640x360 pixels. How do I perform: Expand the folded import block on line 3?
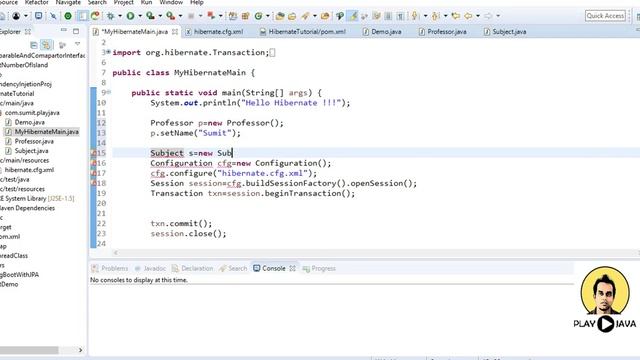(x=109, y=52)
